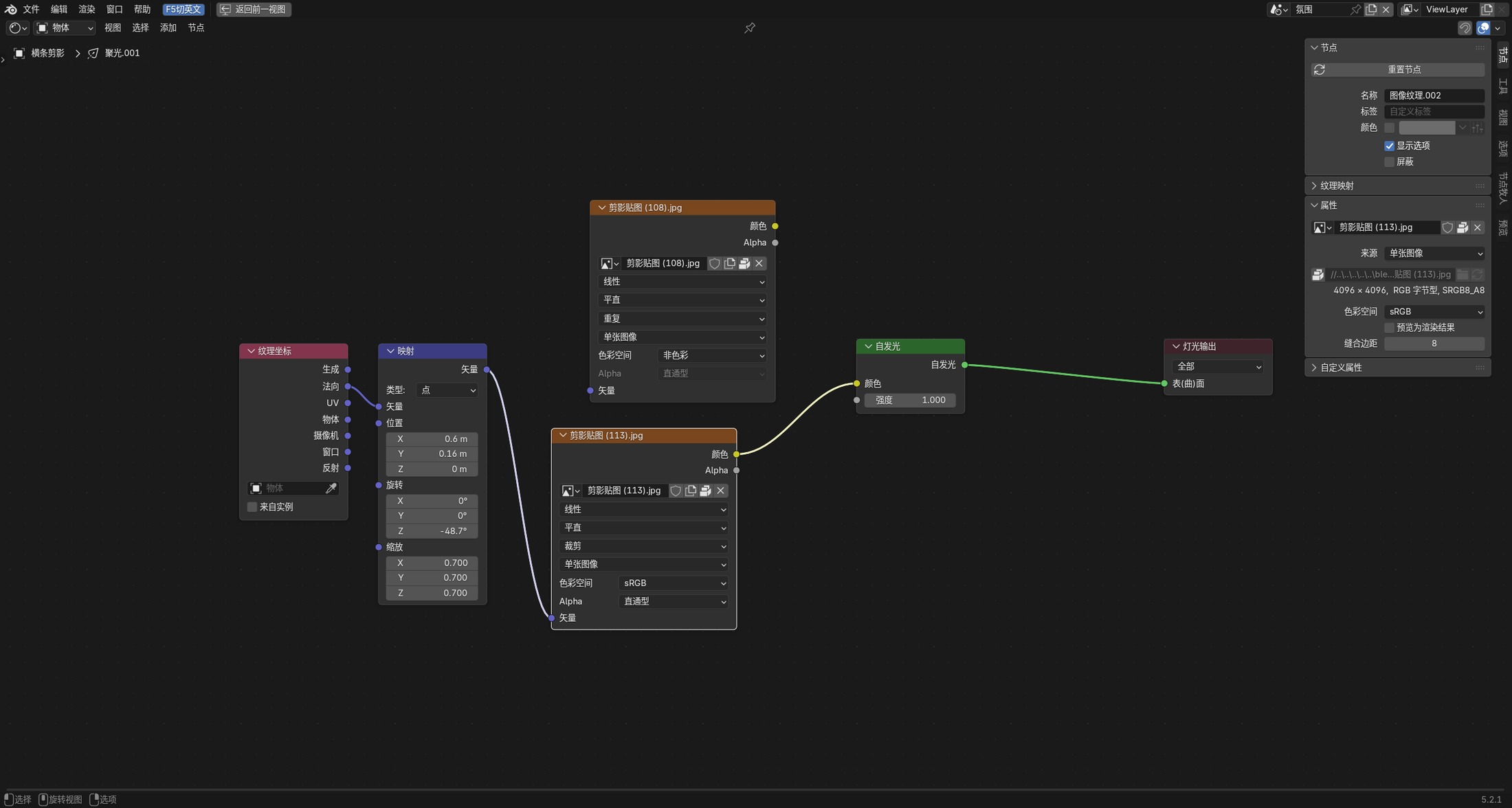This screenshot has width=1512, height=808.
Task: Click the editor type selector icon
Action: click(17, 27)
